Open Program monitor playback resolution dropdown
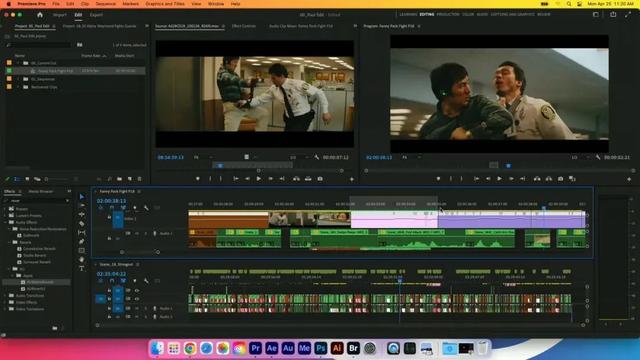Image resolution: width=640 pixels, height=360 pixels. coord(579,157)
